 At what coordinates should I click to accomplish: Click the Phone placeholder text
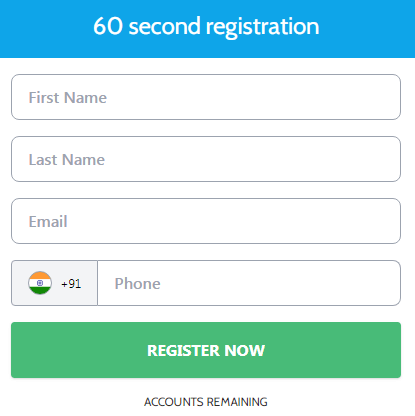[x=137, y=284]
